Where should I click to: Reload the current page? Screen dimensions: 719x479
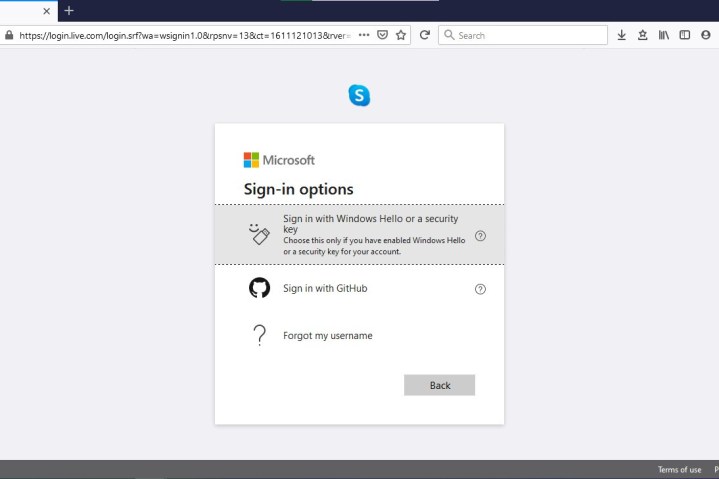point(425,35)
